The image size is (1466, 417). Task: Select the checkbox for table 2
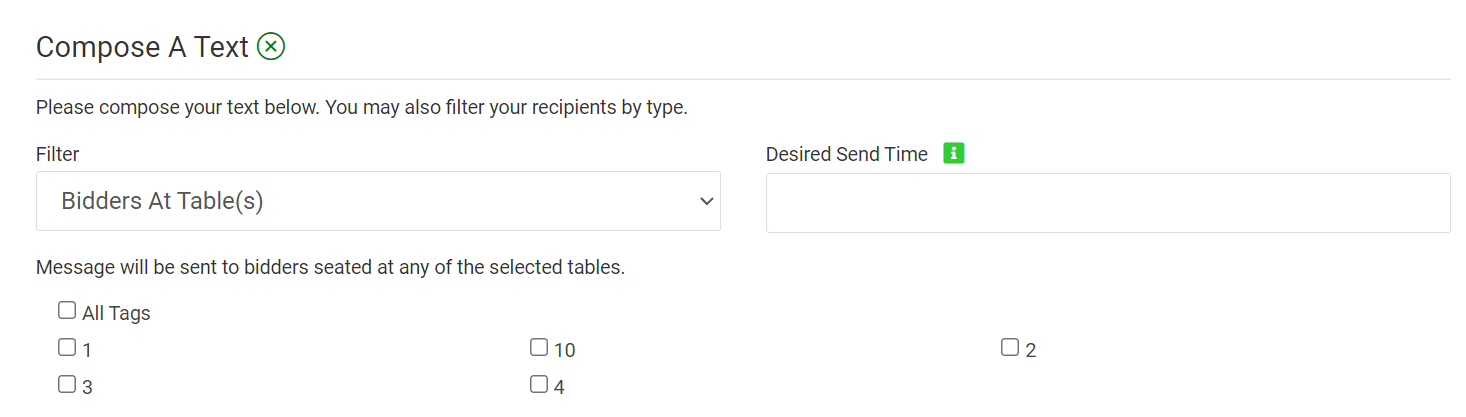click(x=1010, y=348)
